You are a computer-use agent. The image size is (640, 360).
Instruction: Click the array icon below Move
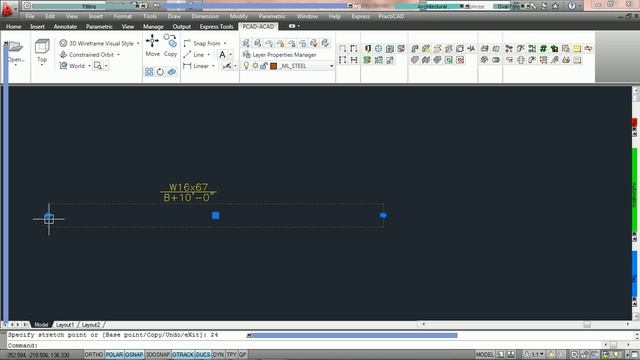coord(149,72)
